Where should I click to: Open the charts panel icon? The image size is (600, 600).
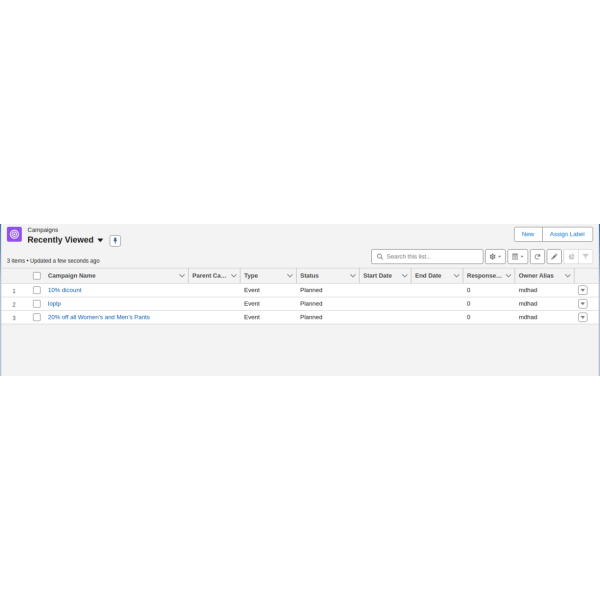click(x=571, y=257)
